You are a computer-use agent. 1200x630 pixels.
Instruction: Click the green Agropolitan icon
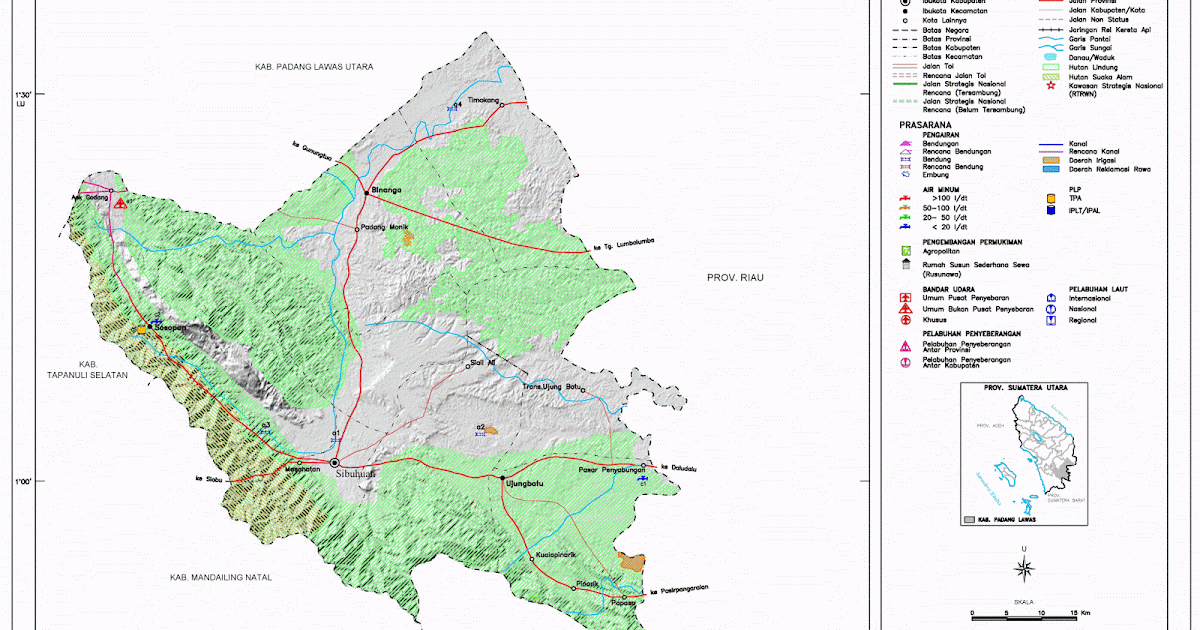coord(906,250)
